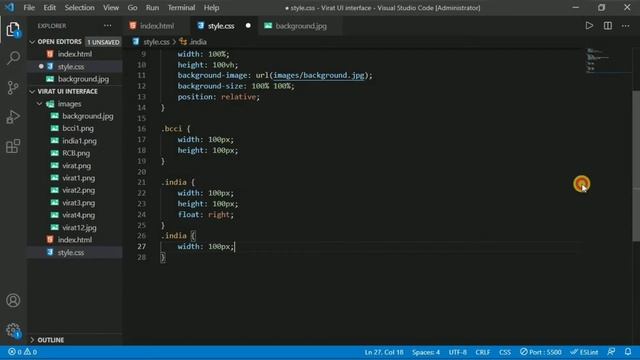
Task: Toggle Live Server on Port 5500
Action: click(540, 352)
